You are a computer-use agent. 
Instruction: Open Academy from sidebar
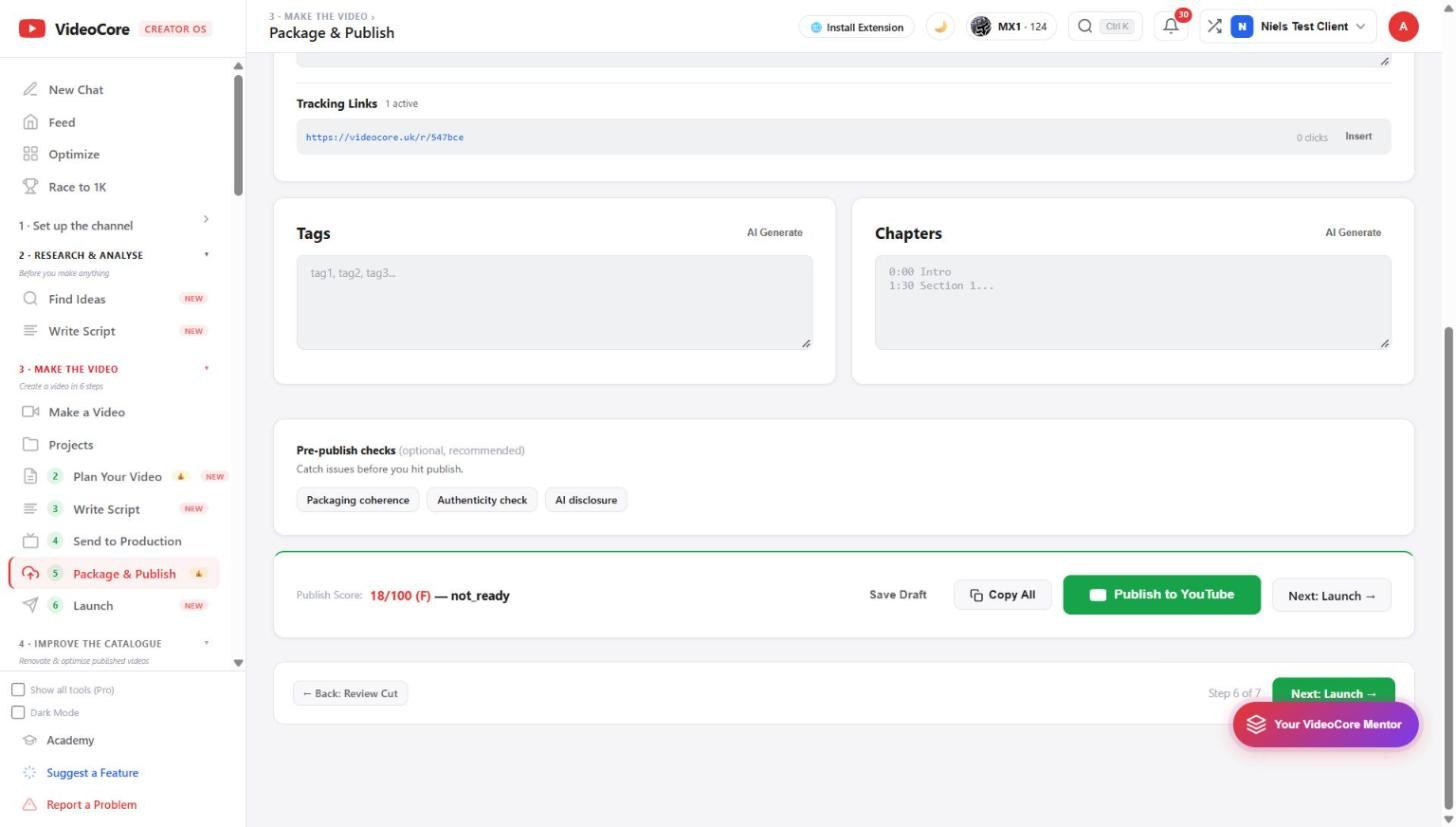(70, 741)
